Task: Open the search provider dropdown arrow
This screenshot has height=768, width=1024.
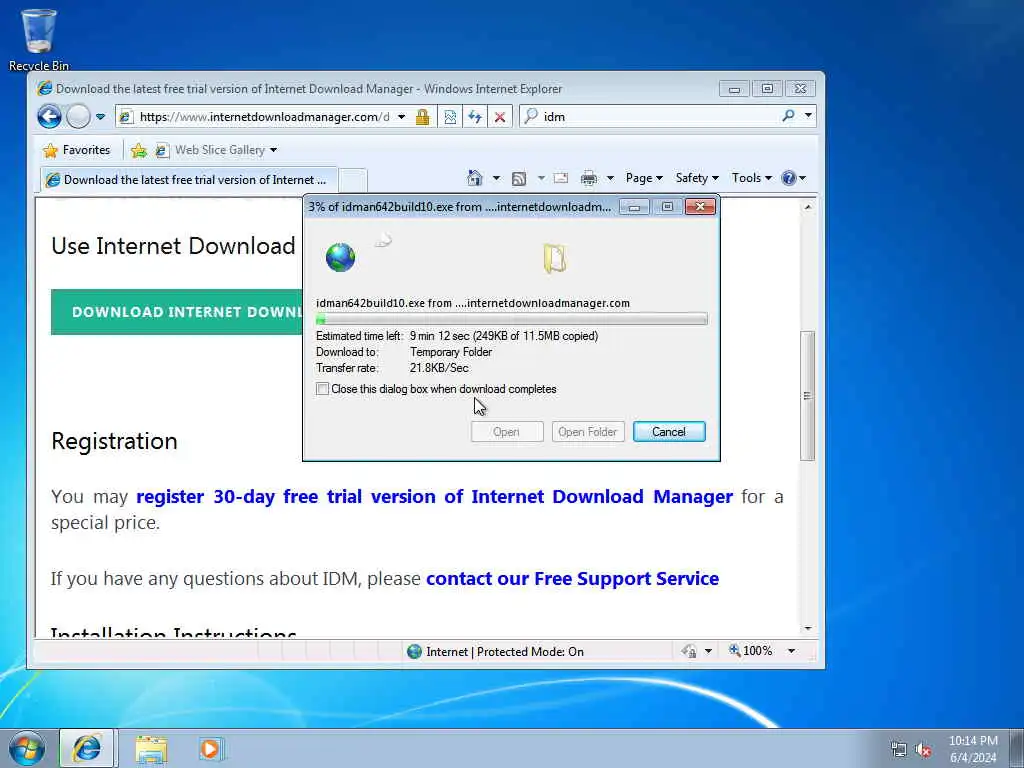Action: [x=808, y=116]
